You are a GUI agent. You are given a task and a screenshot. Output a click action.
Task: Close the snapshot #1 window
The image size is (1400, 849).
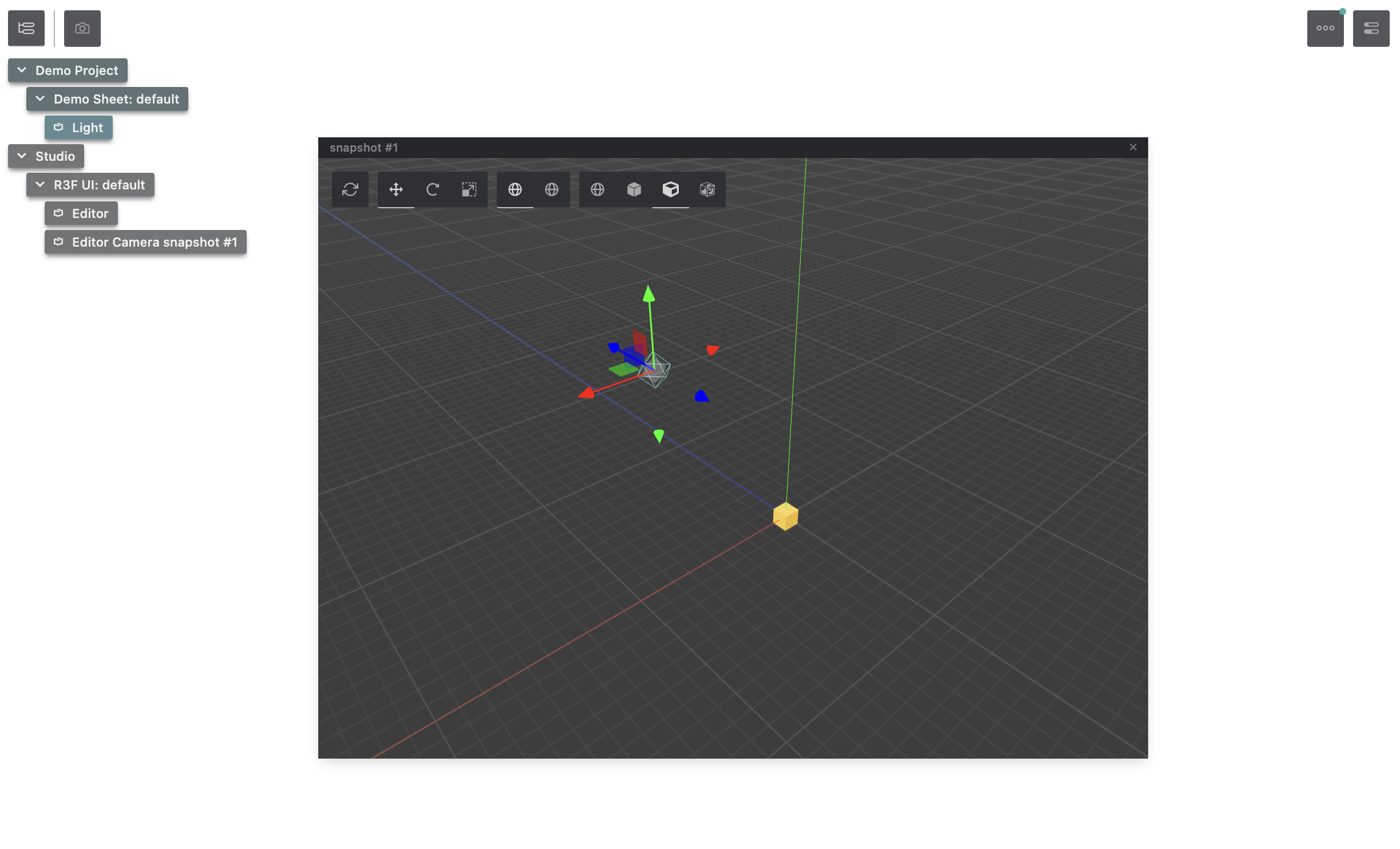[1133, 148]
